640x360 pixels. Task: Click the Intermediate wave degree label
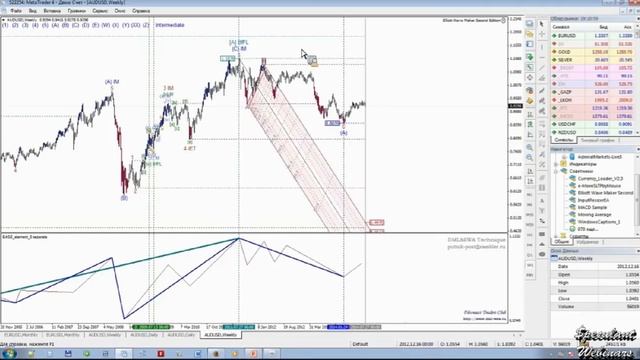point(169,25)
